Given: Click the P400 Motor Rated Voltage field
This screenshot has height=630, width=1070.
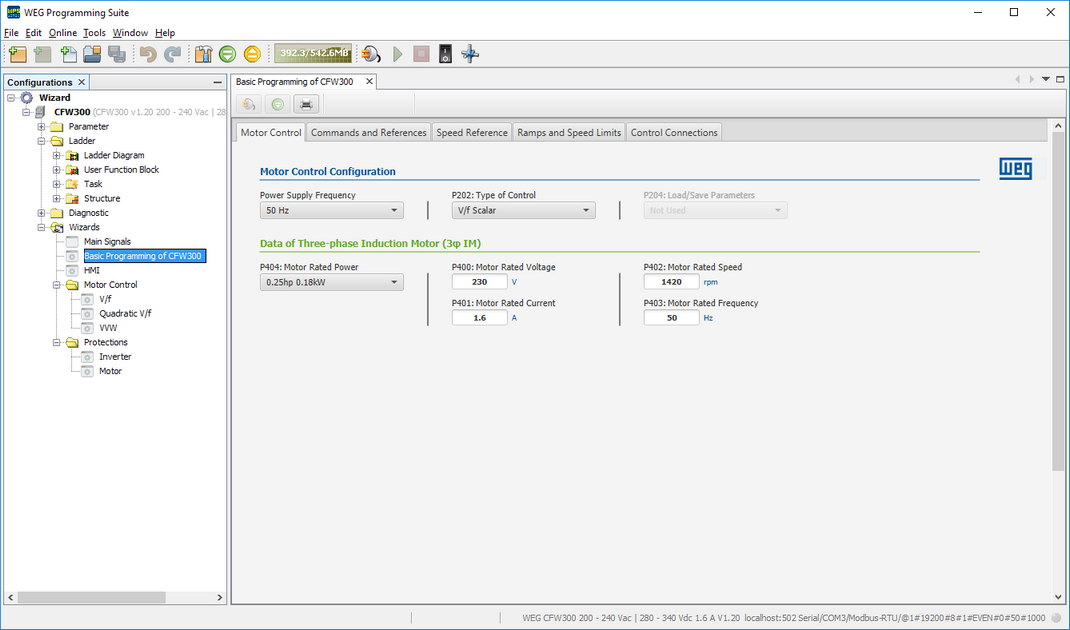Looking at the screenshot, I should tap(479, 281).
